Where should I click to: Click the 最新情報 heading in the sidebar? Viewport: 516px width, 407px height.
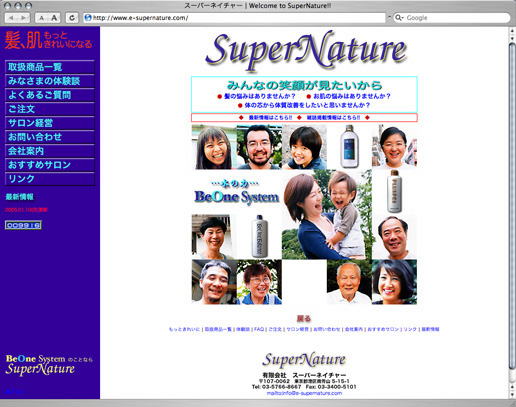coord(20,197)
